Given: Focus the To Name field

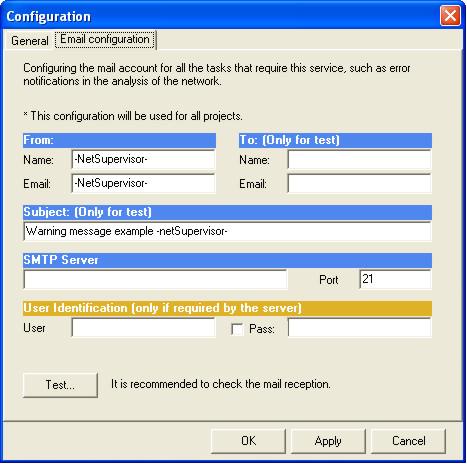Looking at the screenshot, I should (359, 159).
